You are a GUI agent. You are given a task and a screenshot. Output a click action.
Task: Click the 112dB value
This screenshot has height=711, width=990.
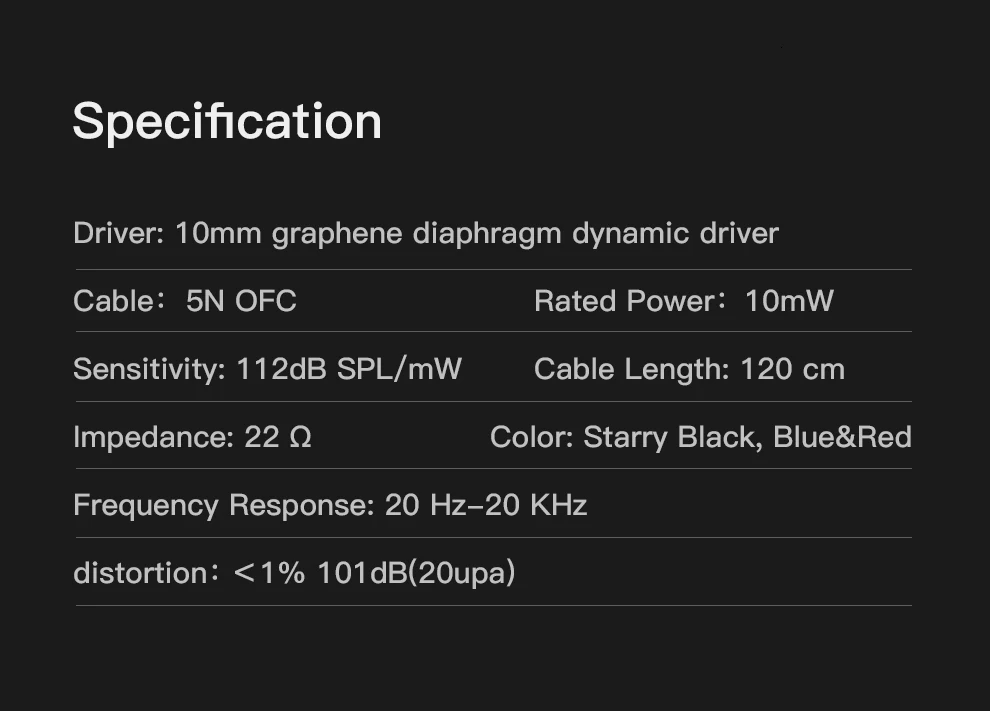pos(281,369)
